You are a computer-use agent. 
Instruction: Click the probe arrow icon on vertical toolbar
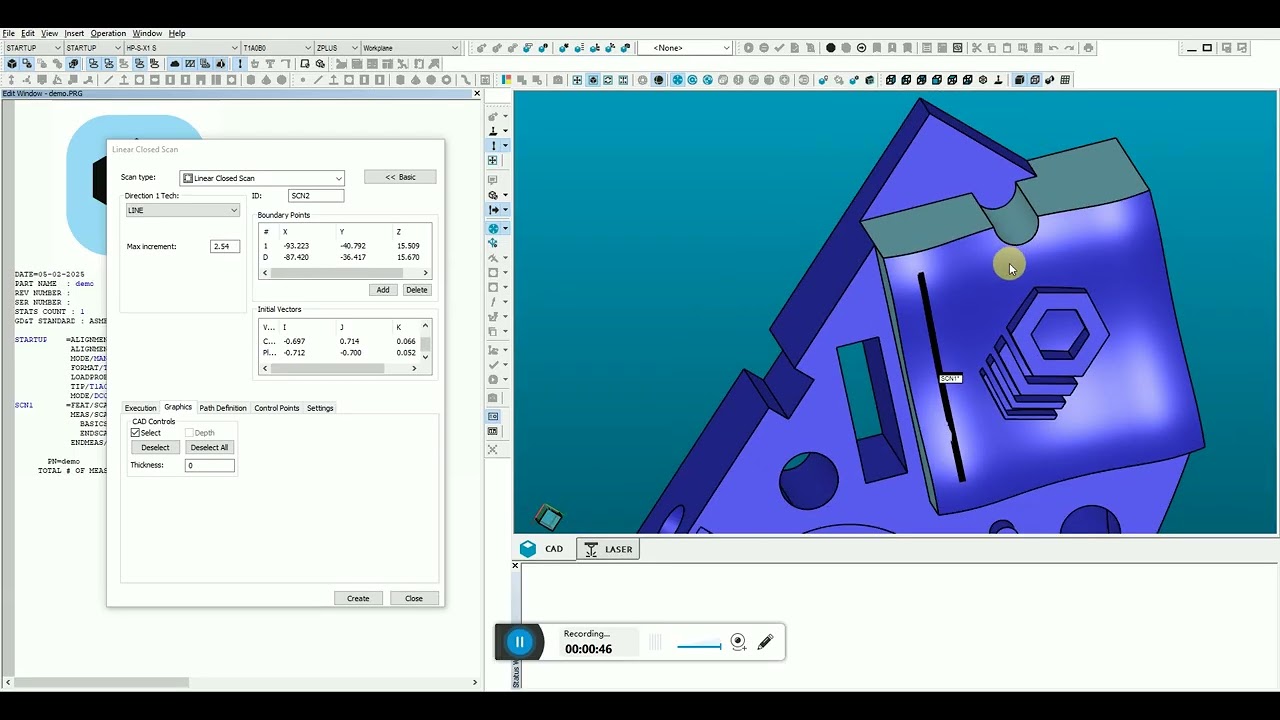pyautogui.click(x=493, y=210)
